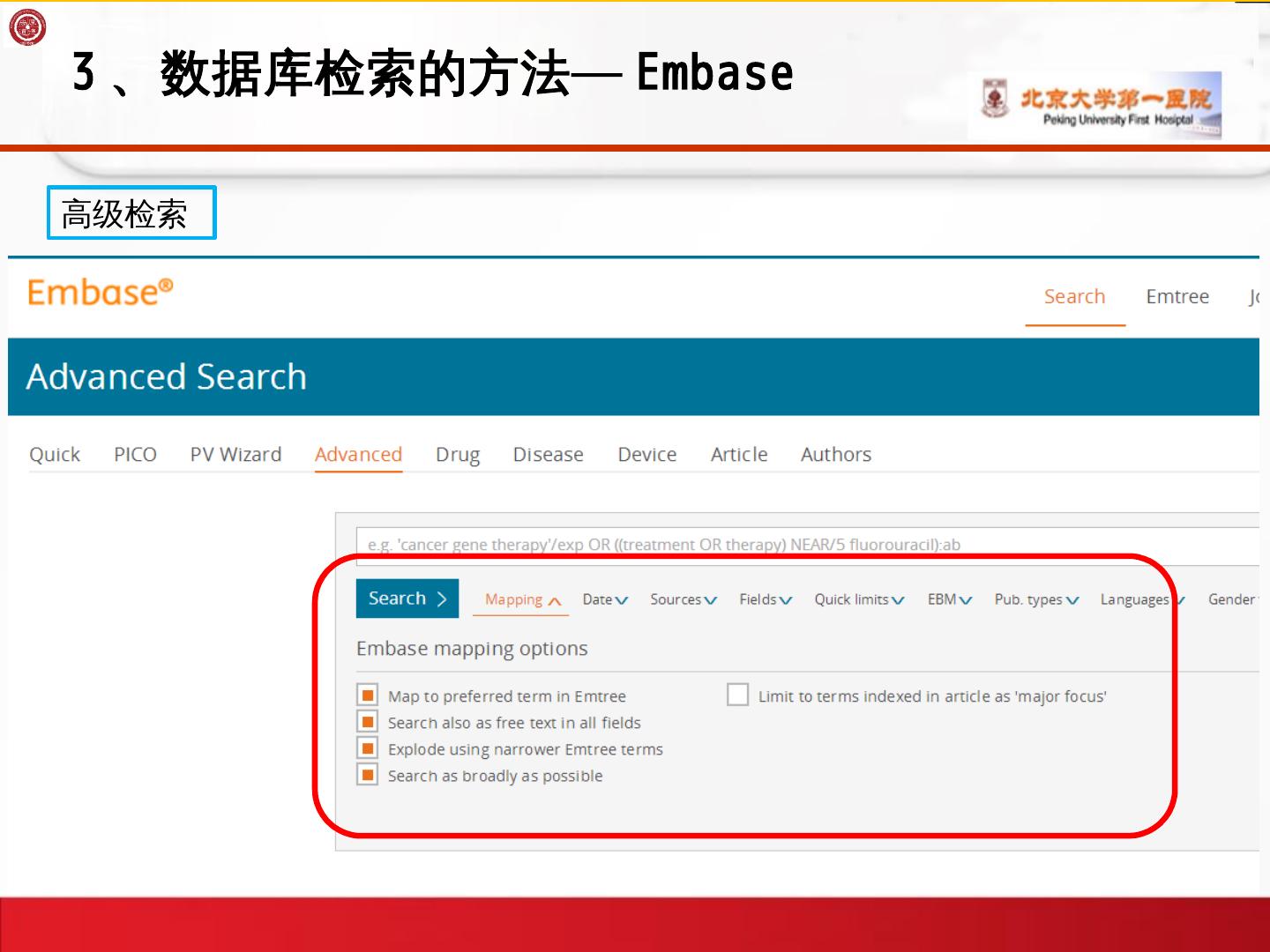
Task: Expand the Fields filter dropdown
Action: pos(766,599)
